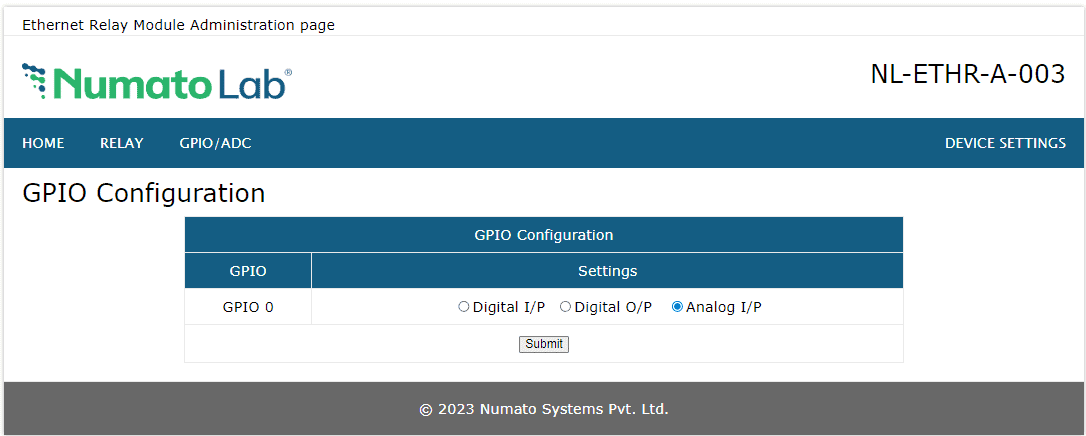Click the registered trademark symbol on the logo
The height and width of the screenshot is (436, 1086).
(289, 73)
